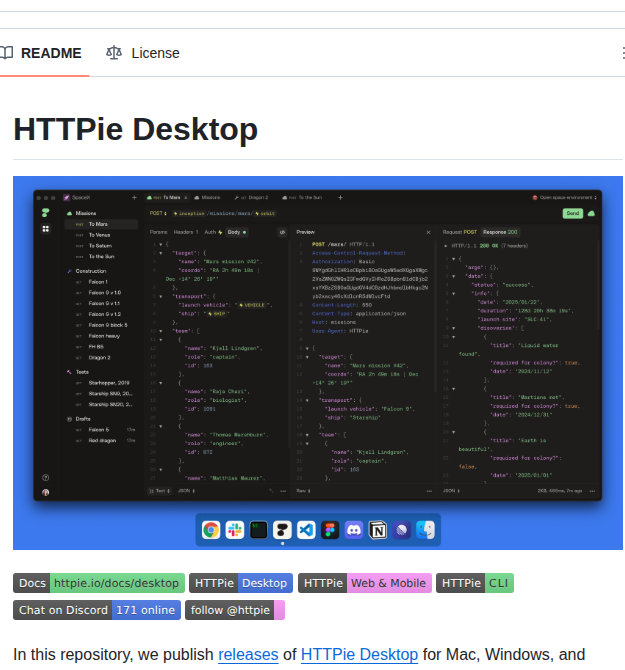This screenshot has height=670, width=625.
Task: Select Falcon 1 under Construction
Action: pos(98,282)
